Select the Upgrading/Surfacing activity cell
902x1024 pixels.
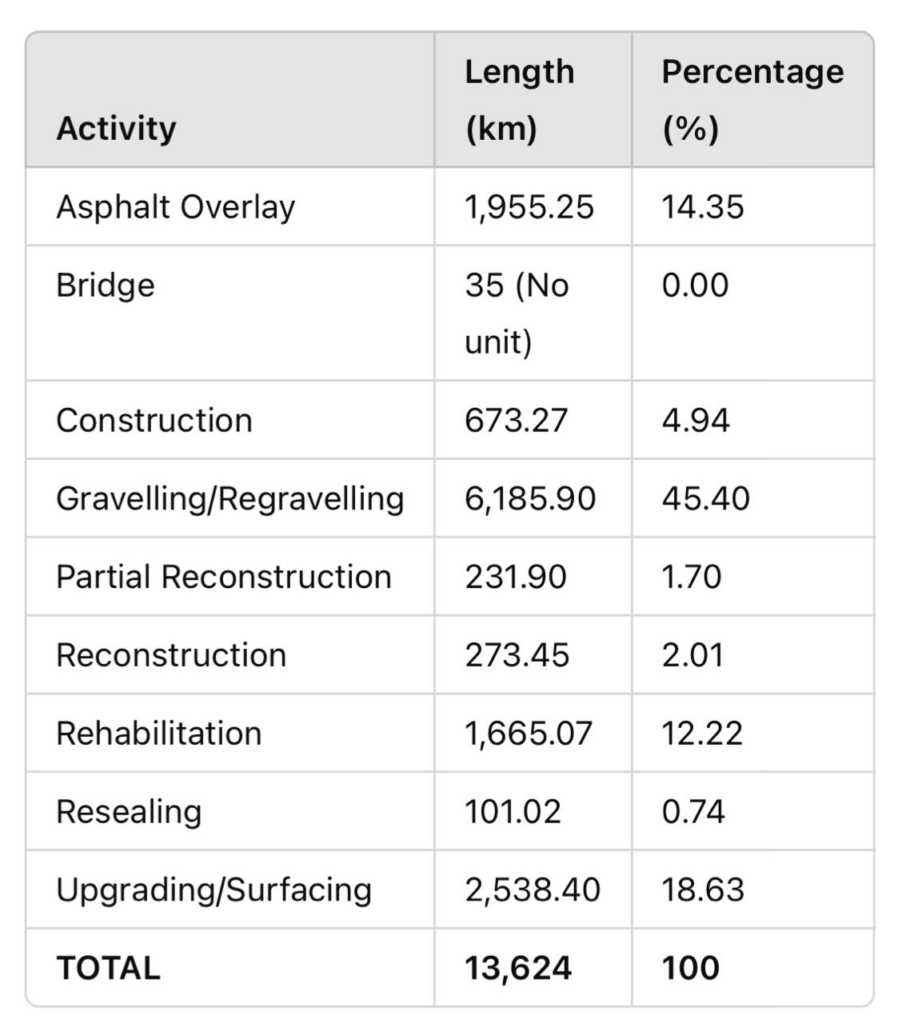214,890
